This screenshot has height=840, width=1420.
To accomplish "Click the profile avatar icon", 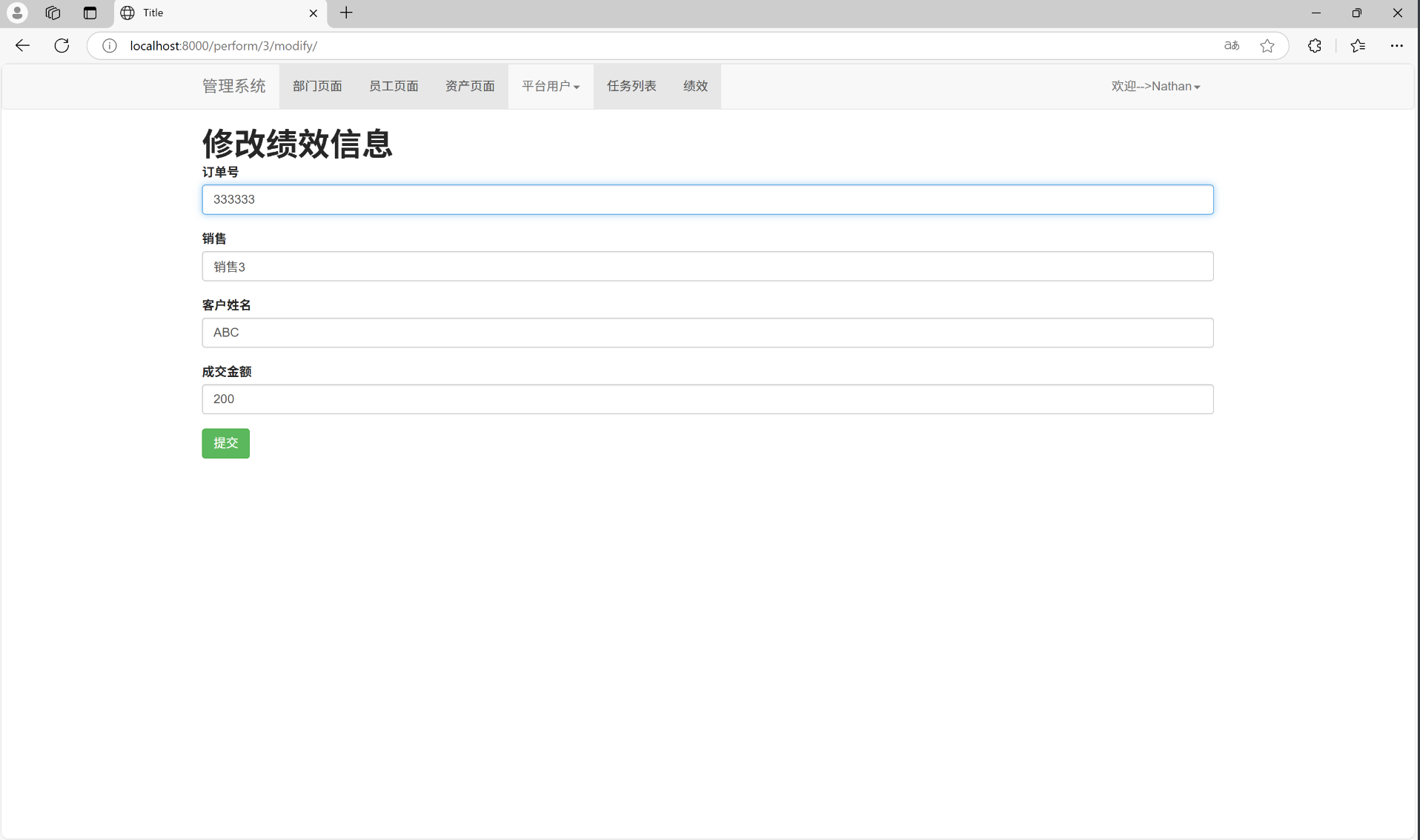I will (x=17, y=13).
